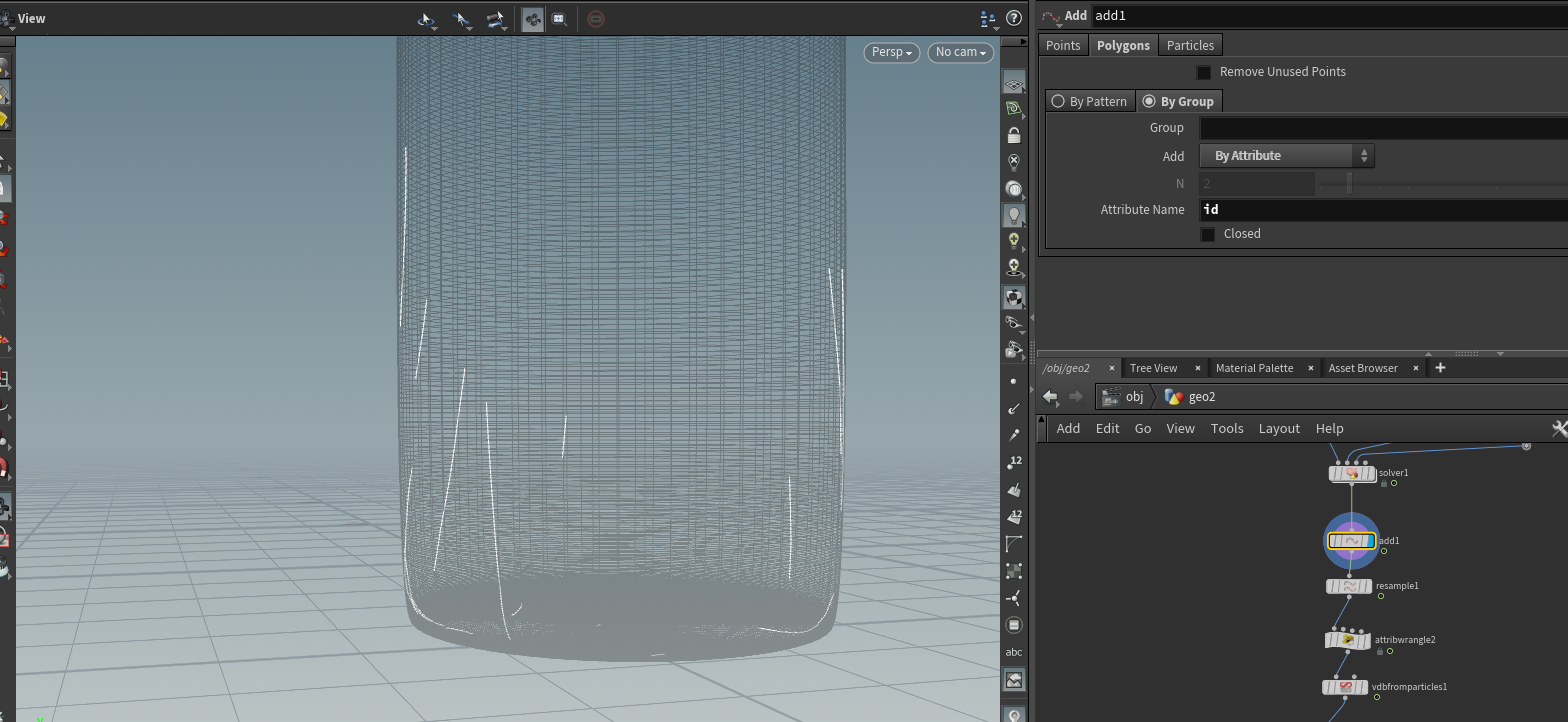Click the viewport help question mark icon
This screenshot has height=722, width=1568.
click(1014, 18)
